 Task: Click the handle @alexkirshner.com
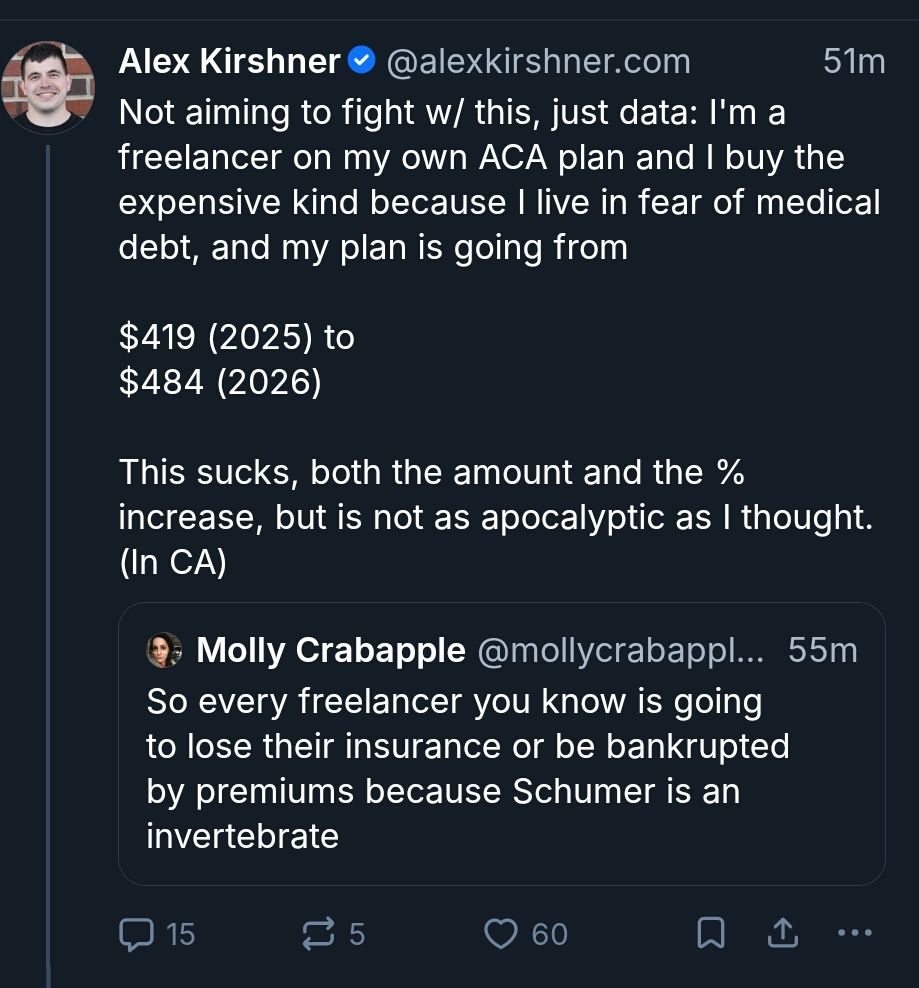coord(537,61)
